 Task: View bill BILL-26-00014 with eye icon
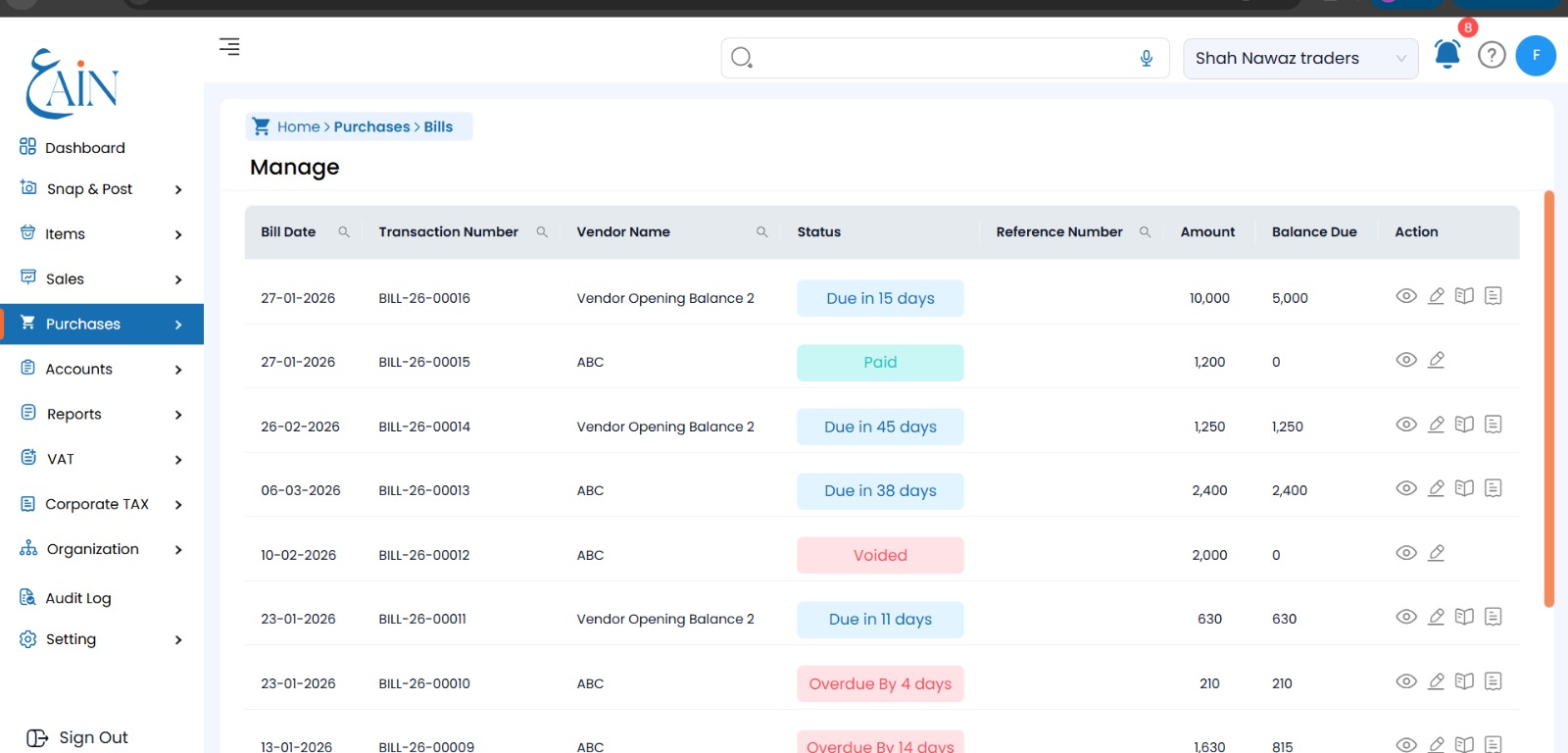pyautogui.click(x=1406, y=425)
